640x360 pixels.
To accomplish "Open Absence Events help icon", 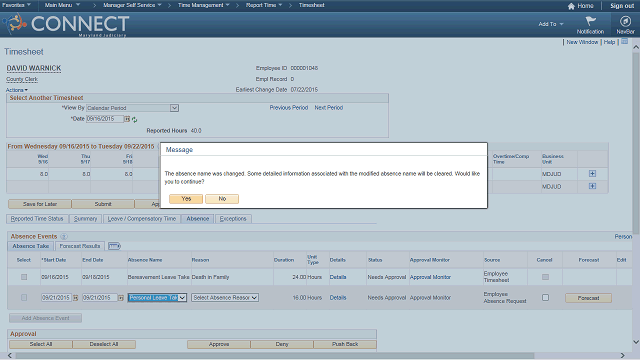I will [x=64, y=236].
